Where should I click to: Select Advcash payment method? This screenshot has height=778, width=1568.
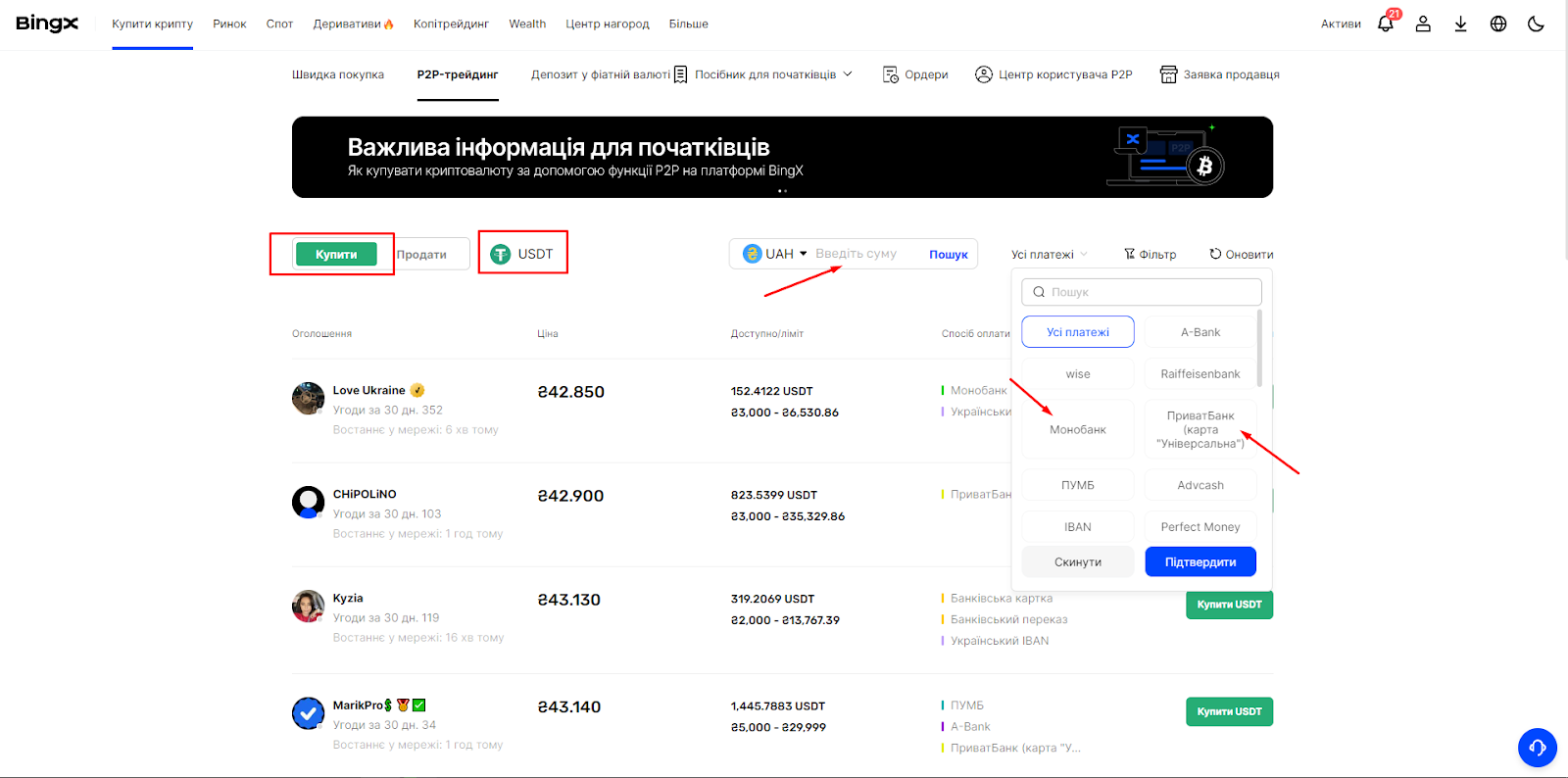tap(1200, 485)
